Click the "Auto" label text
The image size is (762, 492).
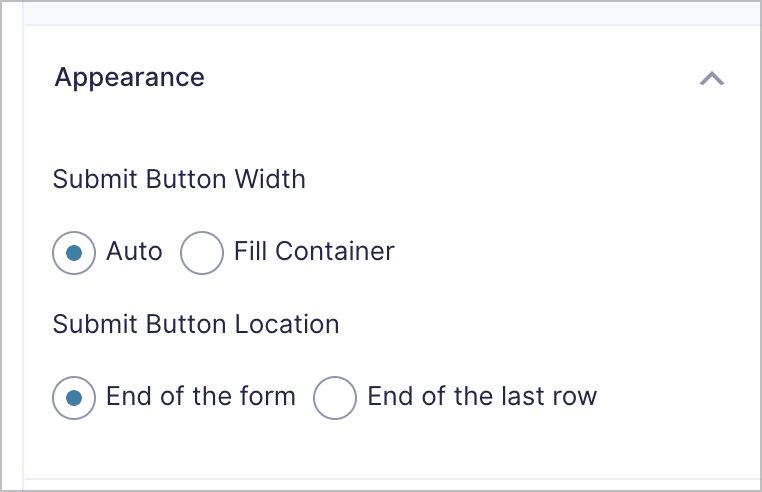[134, 251]
